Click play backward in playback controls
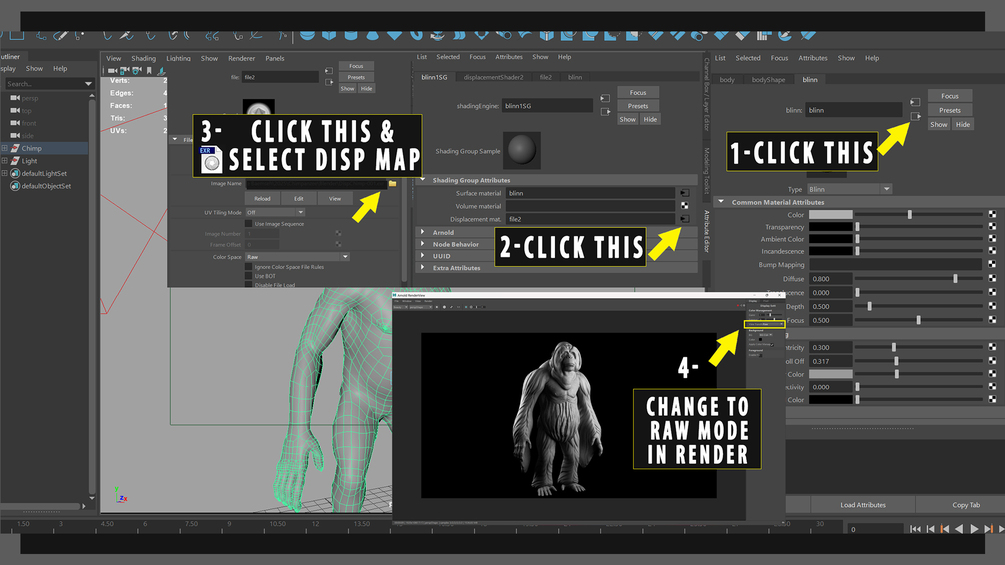1005x565 pixels. tap(959, 528)
